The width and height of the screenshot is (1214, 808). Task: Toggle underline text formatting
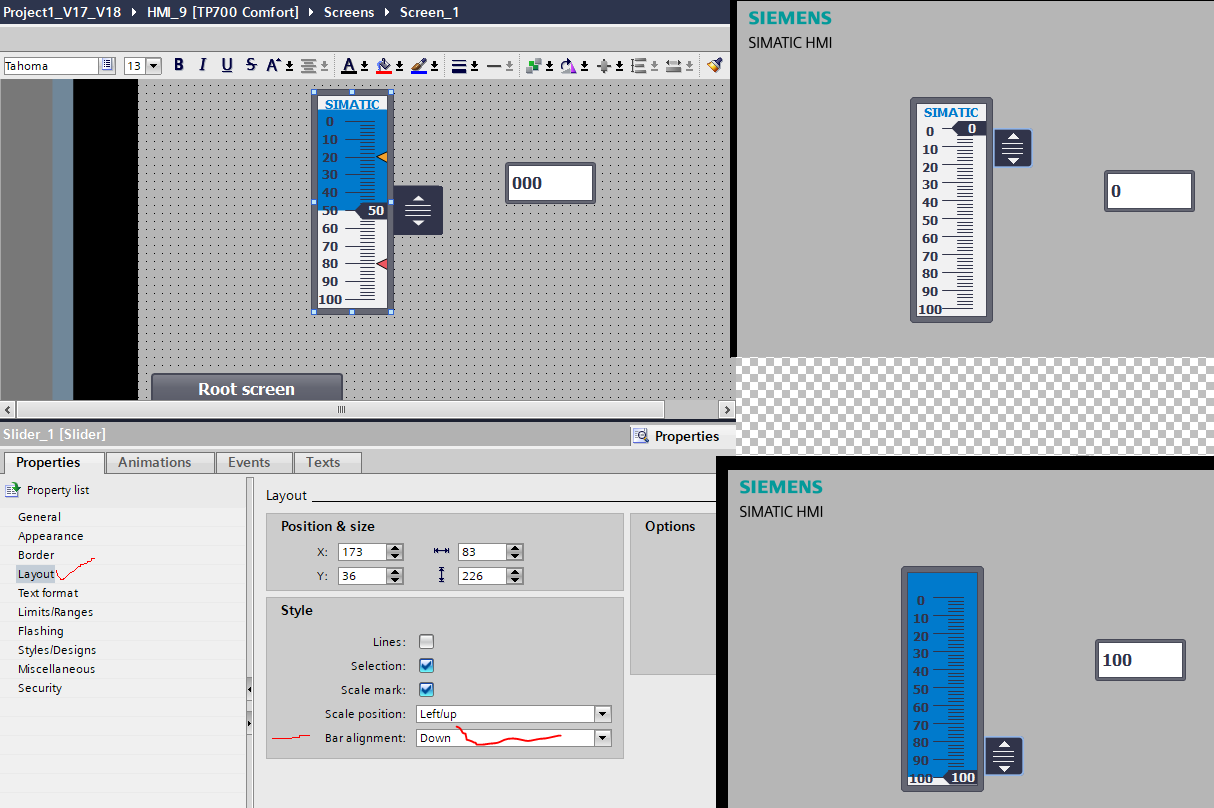[x=227, y=65]
